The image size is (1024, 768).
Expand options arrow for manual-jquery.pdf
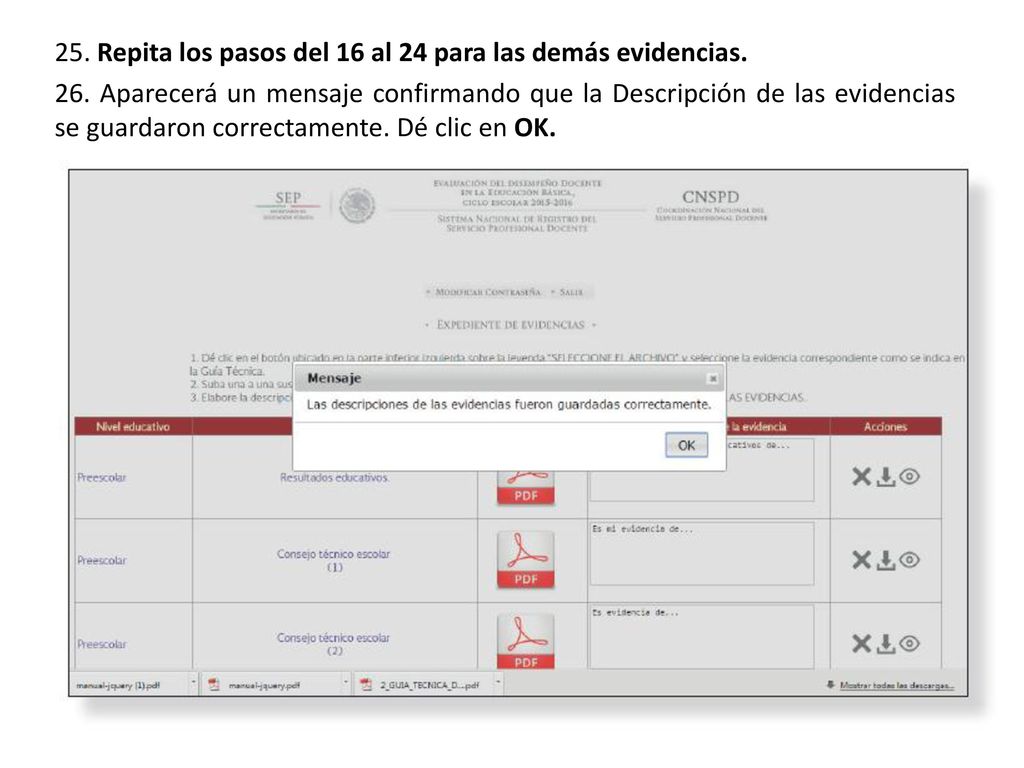click(x=345, y=684)
